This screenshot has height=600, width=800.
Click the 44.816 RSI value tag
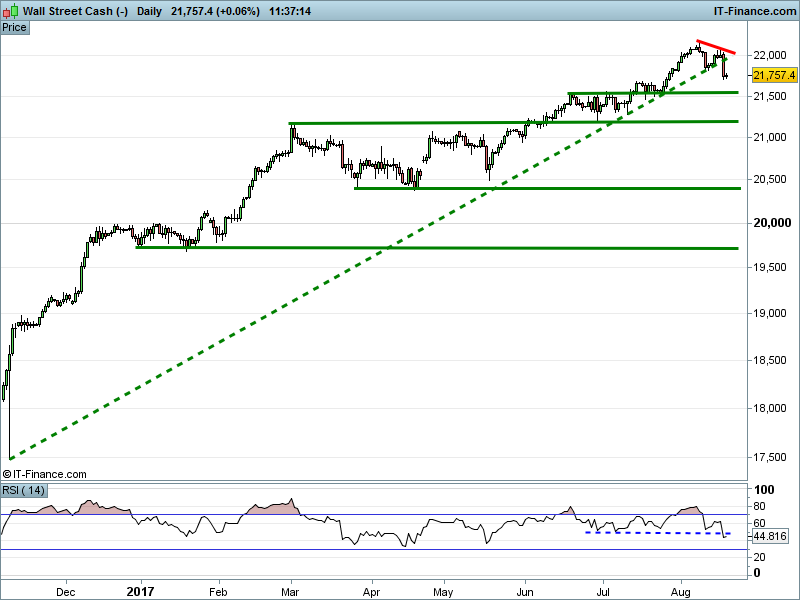(770, 536)
